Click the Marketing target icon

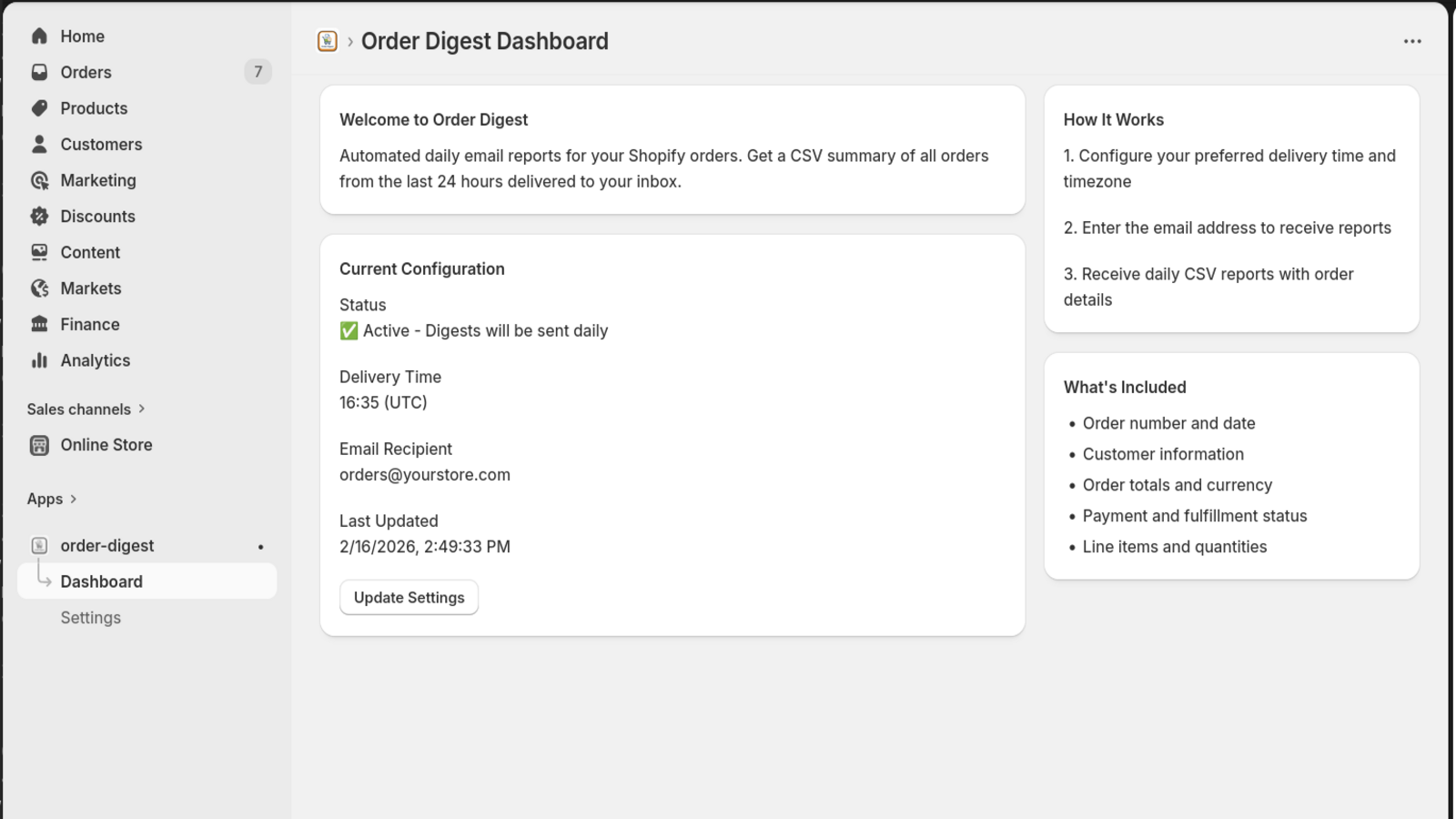tap(39, 180)
